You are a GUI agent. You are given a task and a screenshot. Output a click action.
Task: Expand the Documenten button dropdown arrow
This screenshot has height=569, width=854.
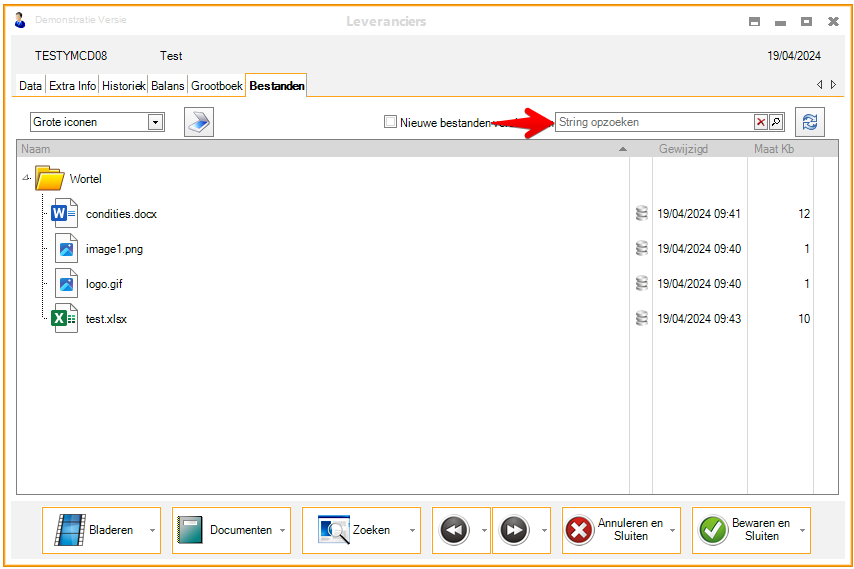coord(282,531)
